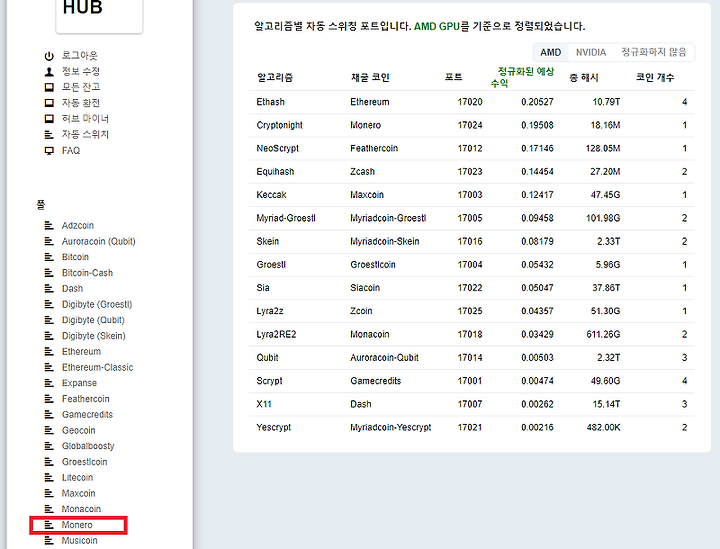Viewport: 720px width, 549px height.
Task: Click the icon beside 모든 잔고
Action: pyautogui.click(x=49, y=87)
